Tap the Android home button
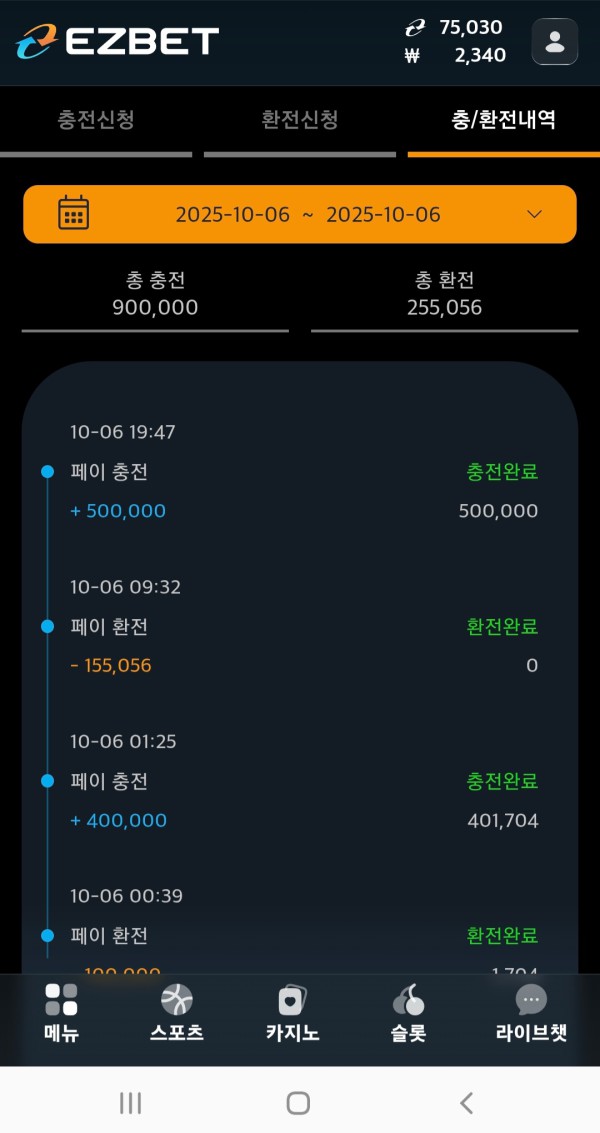600x1133 pixels. [298, 1102]
